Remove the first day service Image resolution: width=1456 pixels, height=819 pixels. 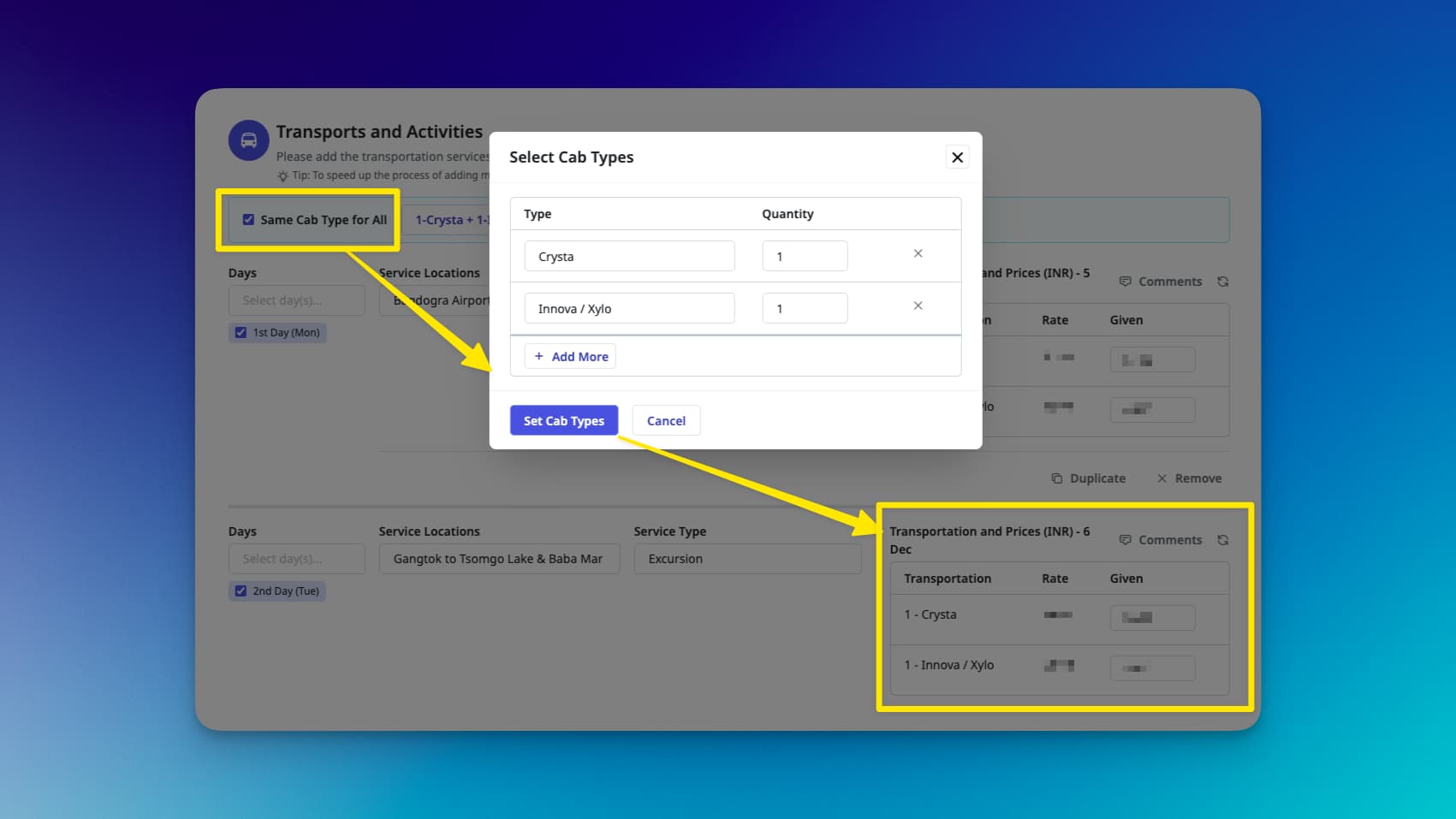[1189, 478]
